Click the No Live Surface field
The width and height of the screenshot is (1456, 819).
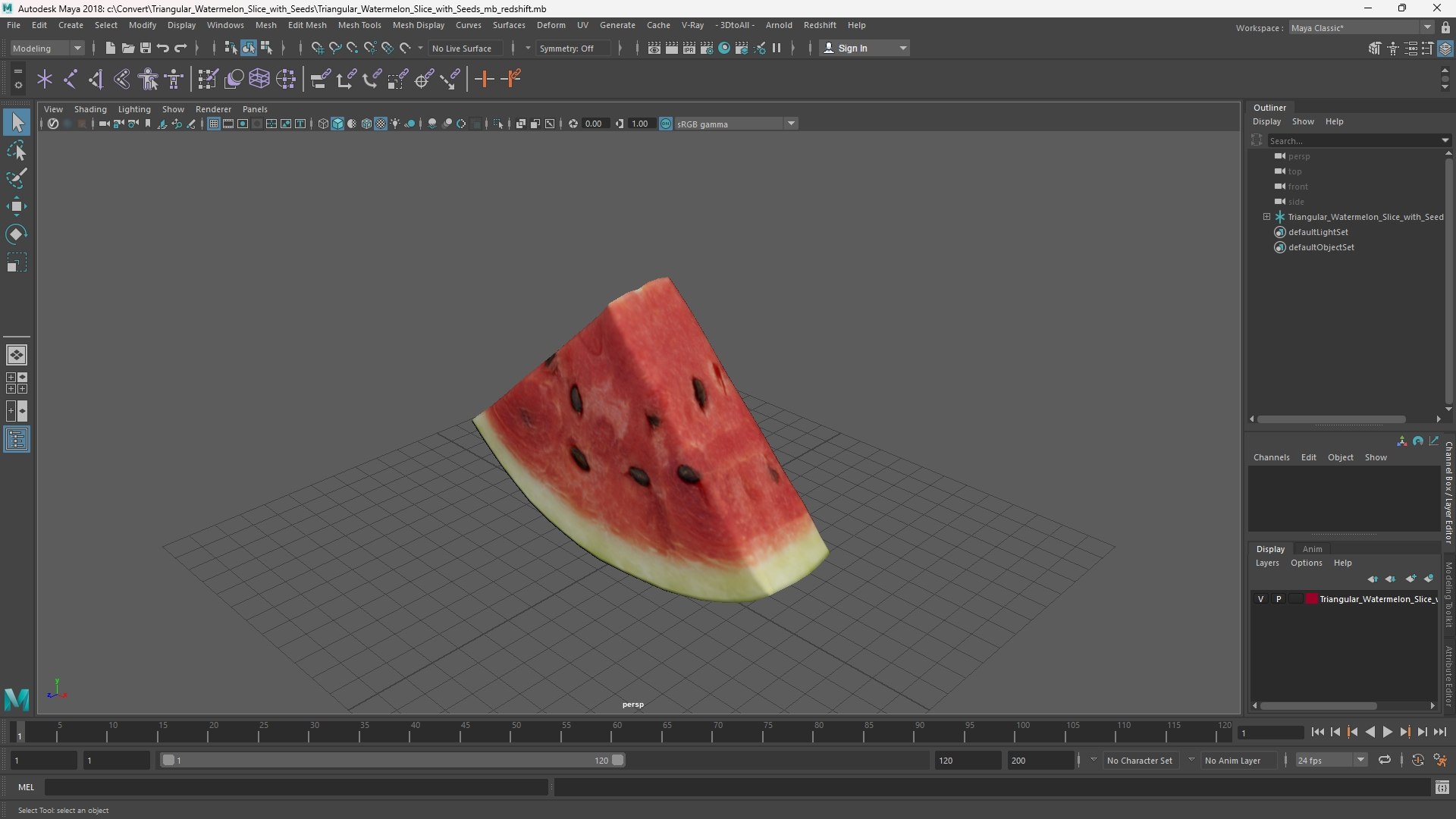click(x=464, y=48)
